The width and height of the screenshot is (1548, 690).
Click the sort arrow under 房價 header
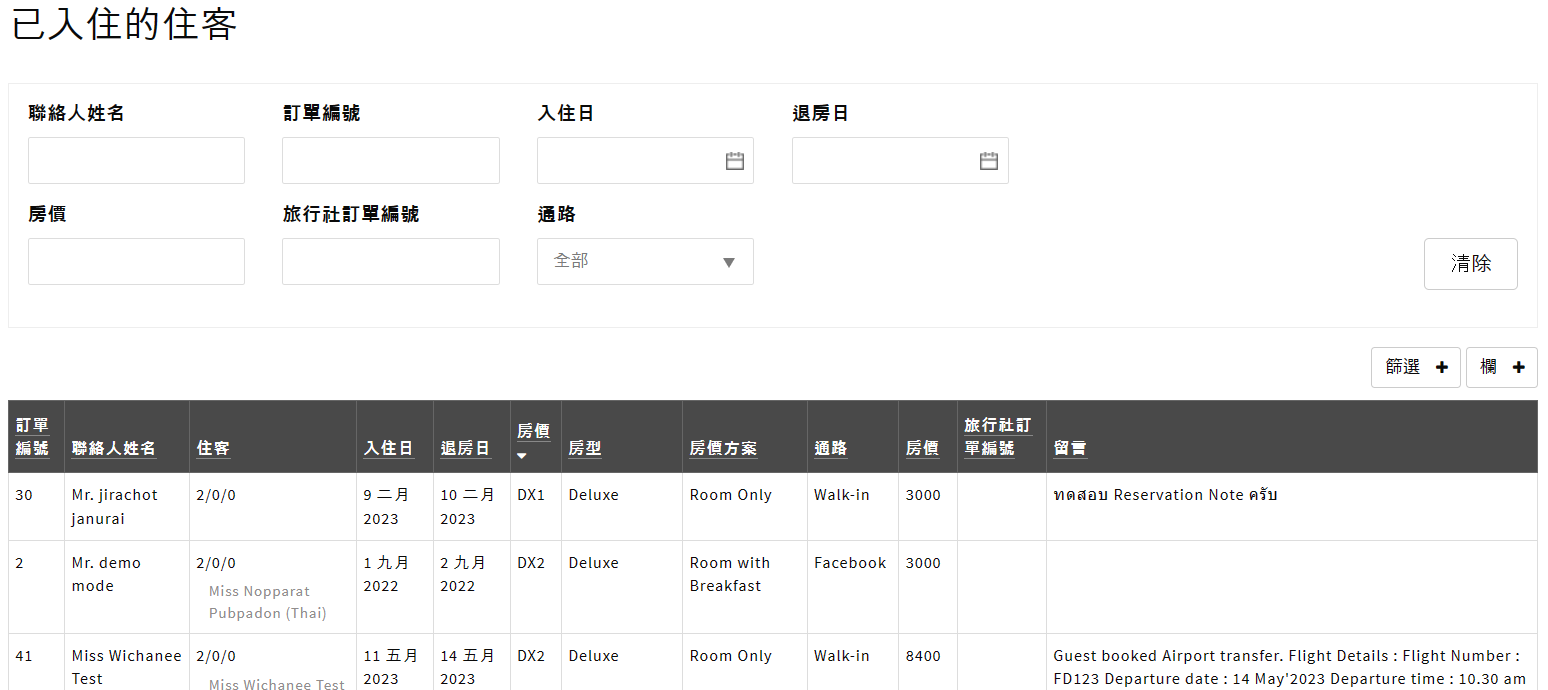click(x=522, y=456)
